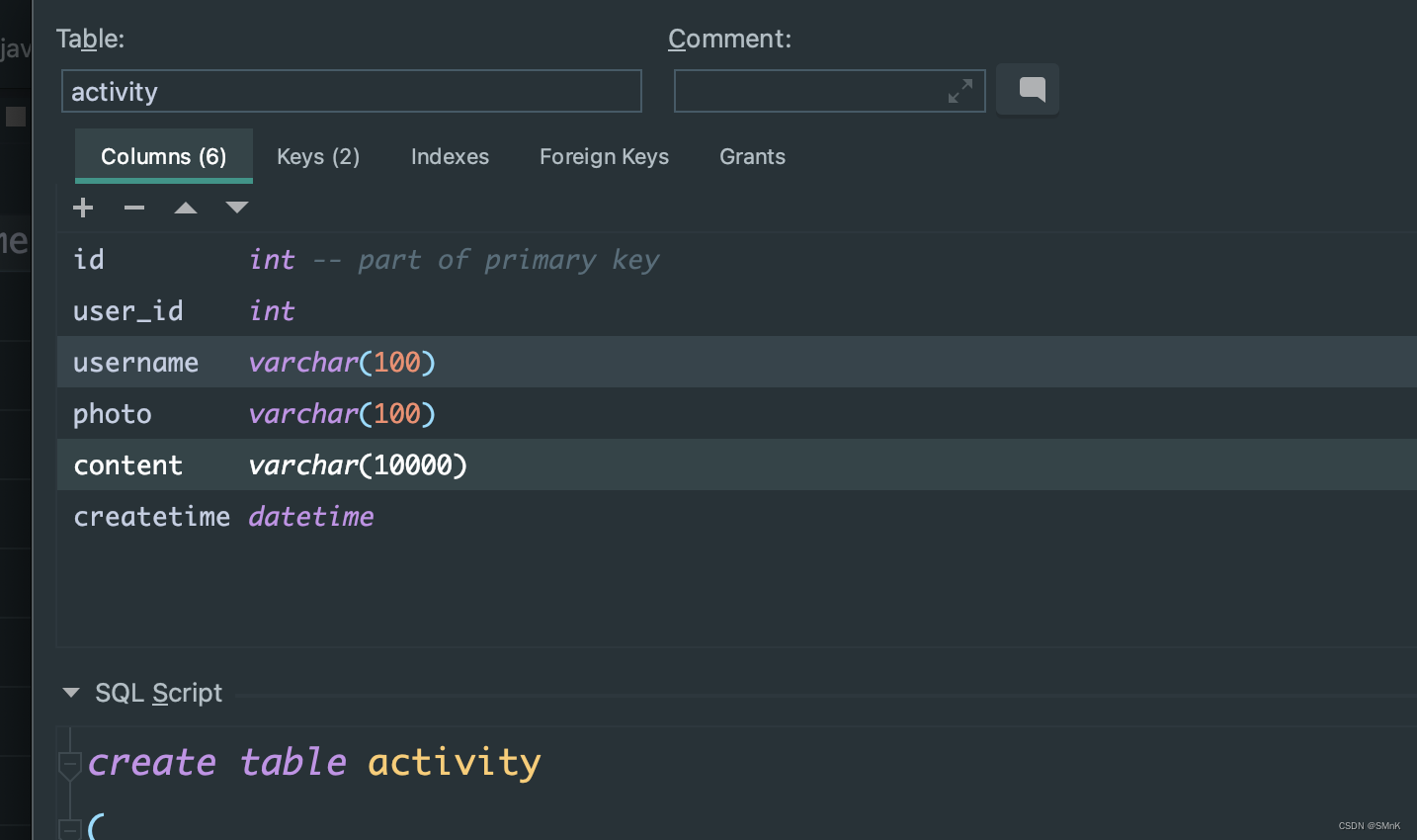The height and width of the screenshot is (840, 1417).
Task: Click the fold marker beside create table line
Action: point(69,762)
